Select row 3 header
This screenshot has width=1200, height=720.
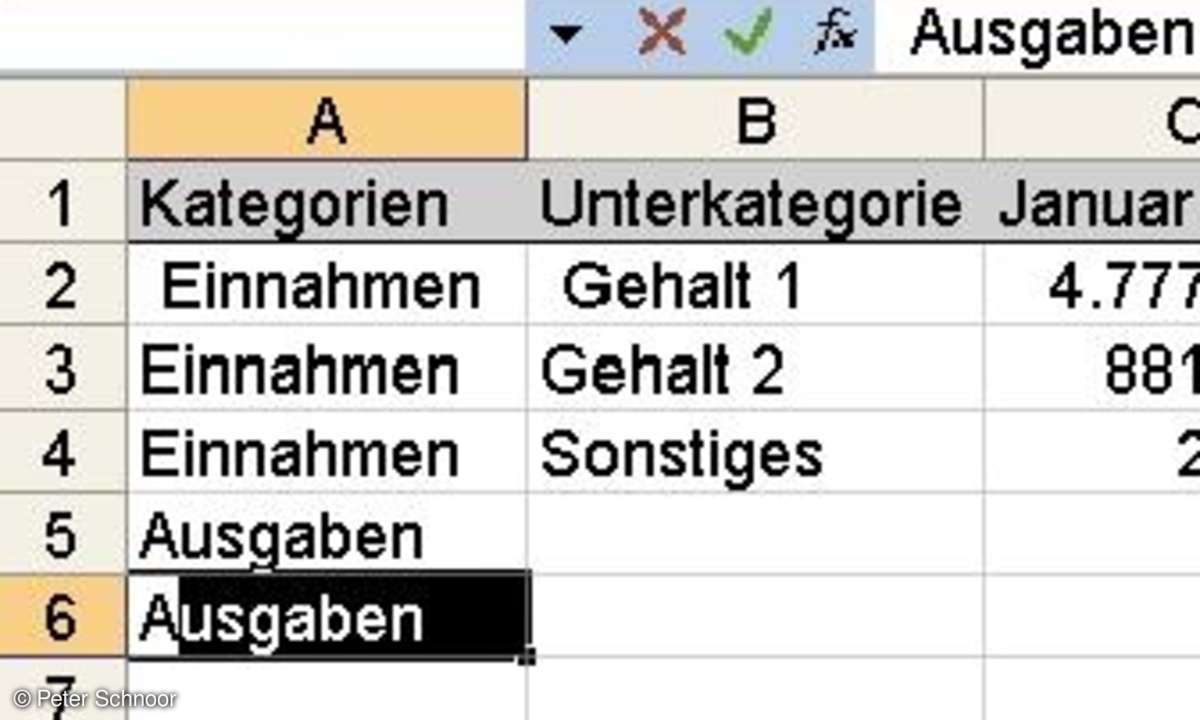[x=62, y=371]
